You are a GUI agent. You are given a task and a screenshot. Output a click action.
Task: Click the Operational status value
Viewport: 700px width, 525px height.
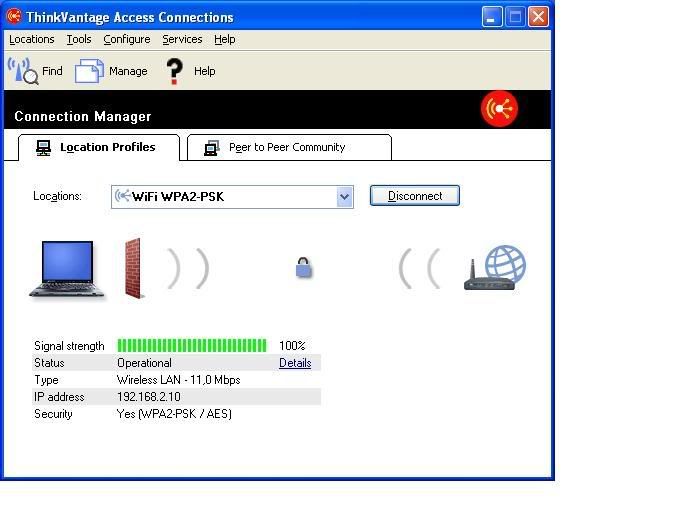144,363
